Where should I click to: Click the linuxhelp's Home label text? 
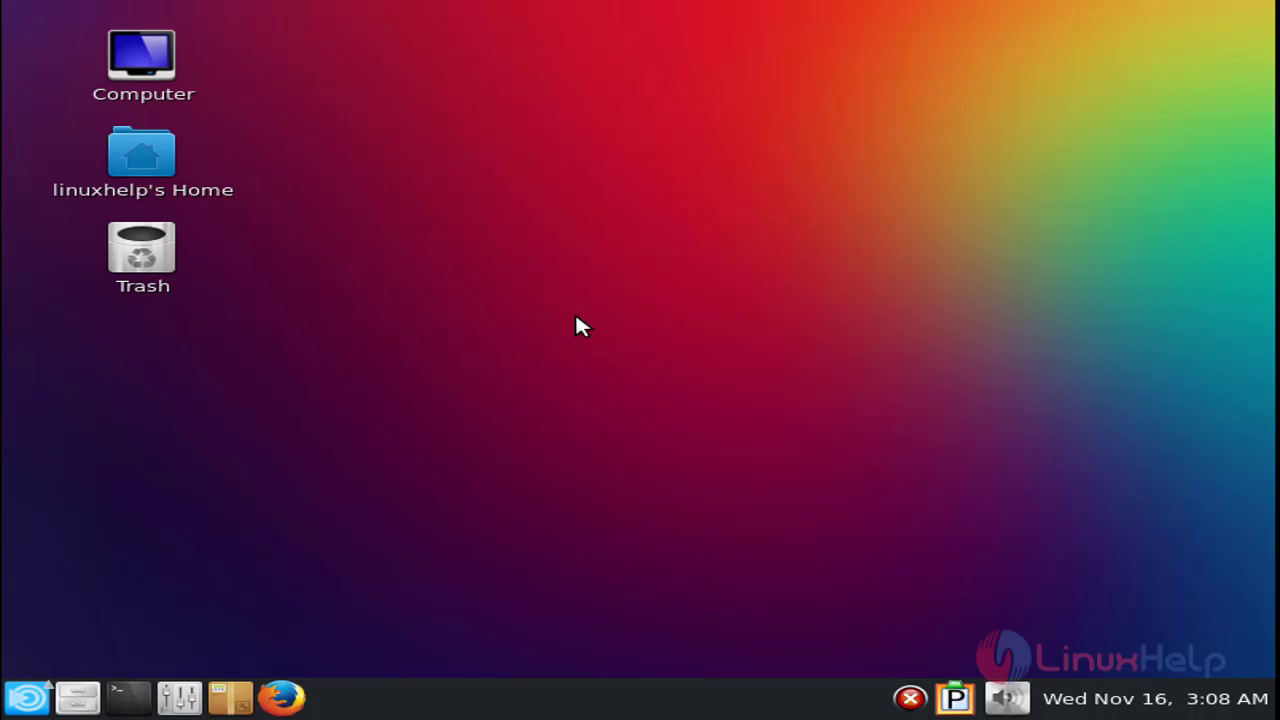tap(143, 189)
